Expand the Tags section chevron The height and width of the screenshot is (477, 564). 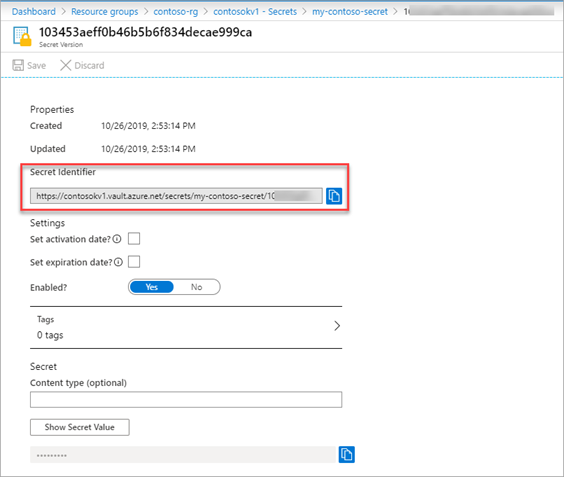tap(337, 326)
